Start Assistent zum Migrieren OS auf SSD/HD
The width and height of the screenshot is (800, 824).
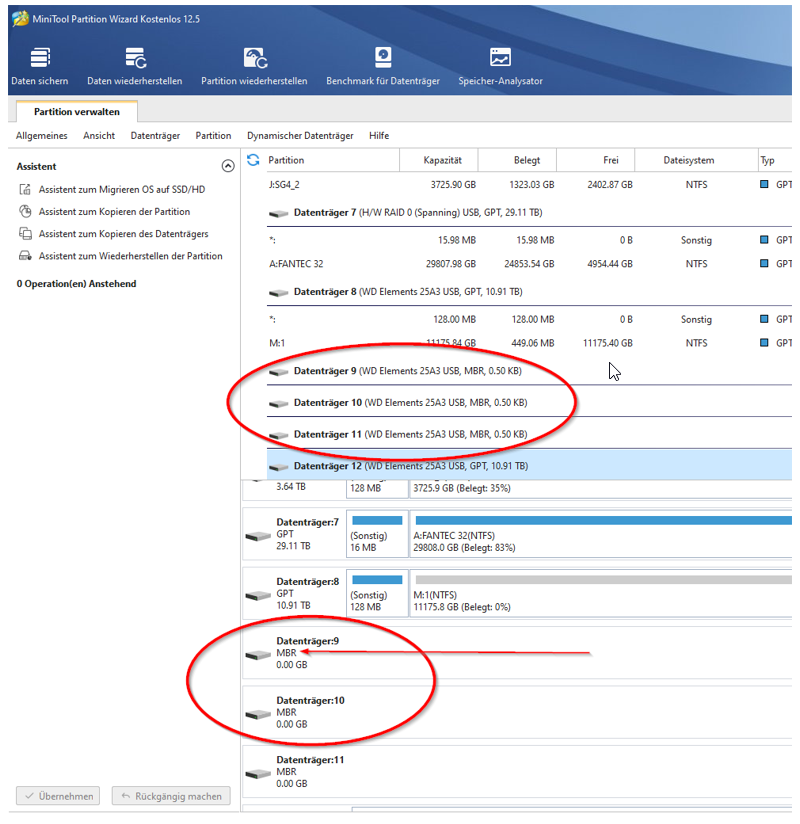[x=122, y=189]
